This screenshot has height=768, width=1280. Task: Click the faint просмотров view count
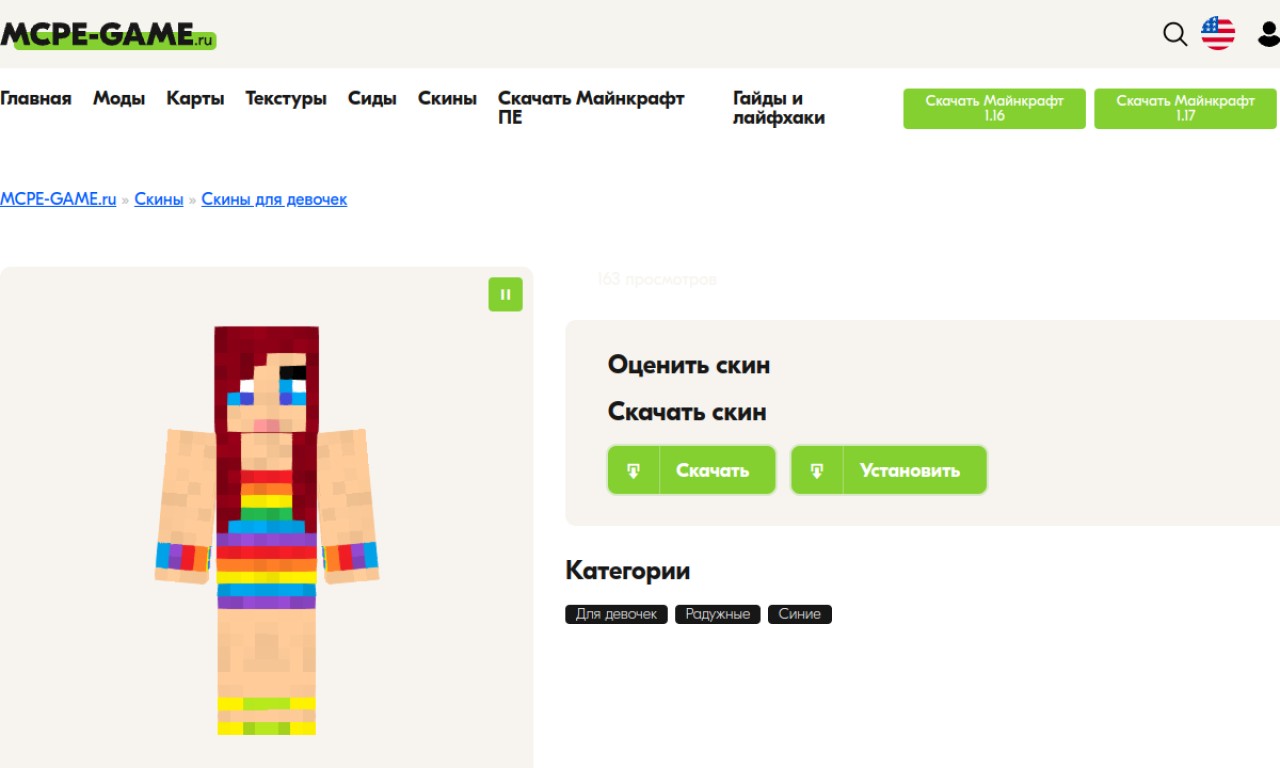coord(657,280)
